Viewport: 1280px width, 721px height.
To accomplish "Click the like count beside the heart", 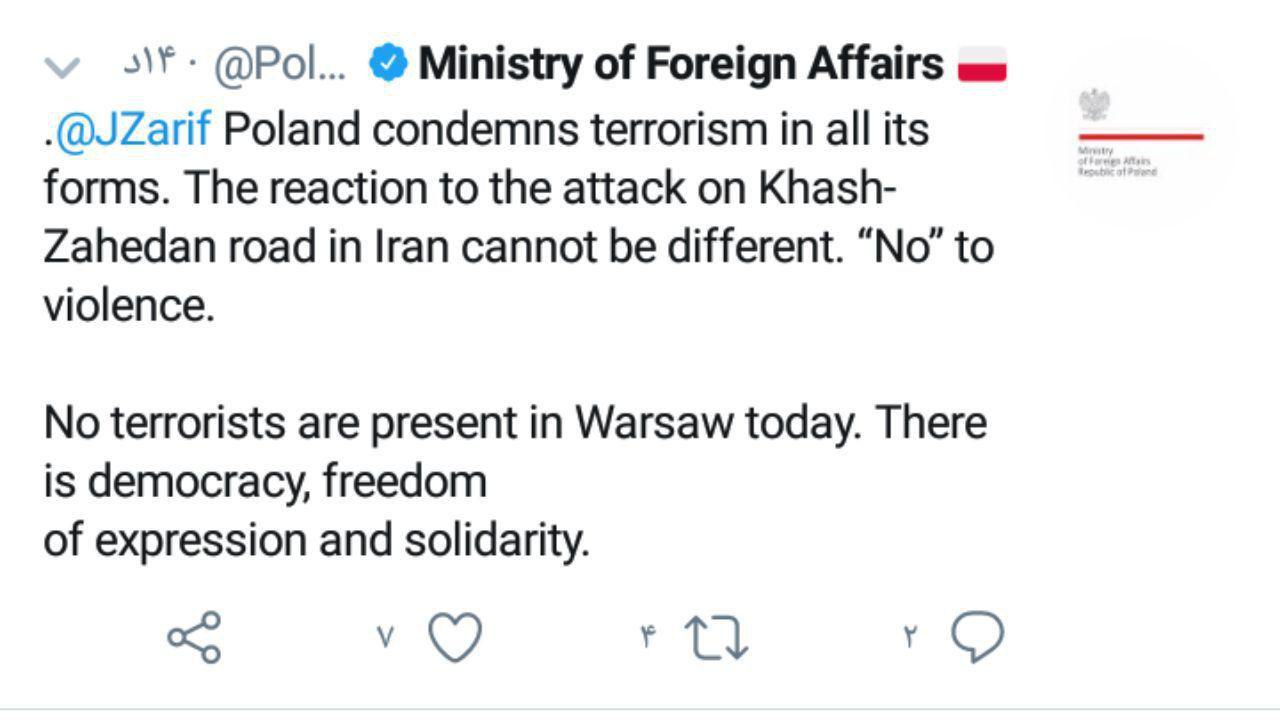I will click(386, 637).
